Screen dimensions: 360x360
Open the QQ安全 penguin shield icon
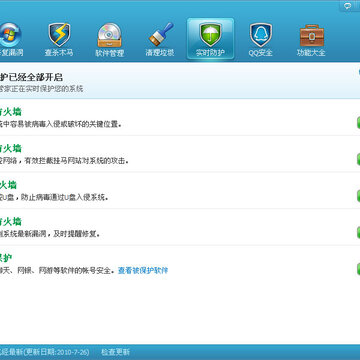tap(261, 35)
